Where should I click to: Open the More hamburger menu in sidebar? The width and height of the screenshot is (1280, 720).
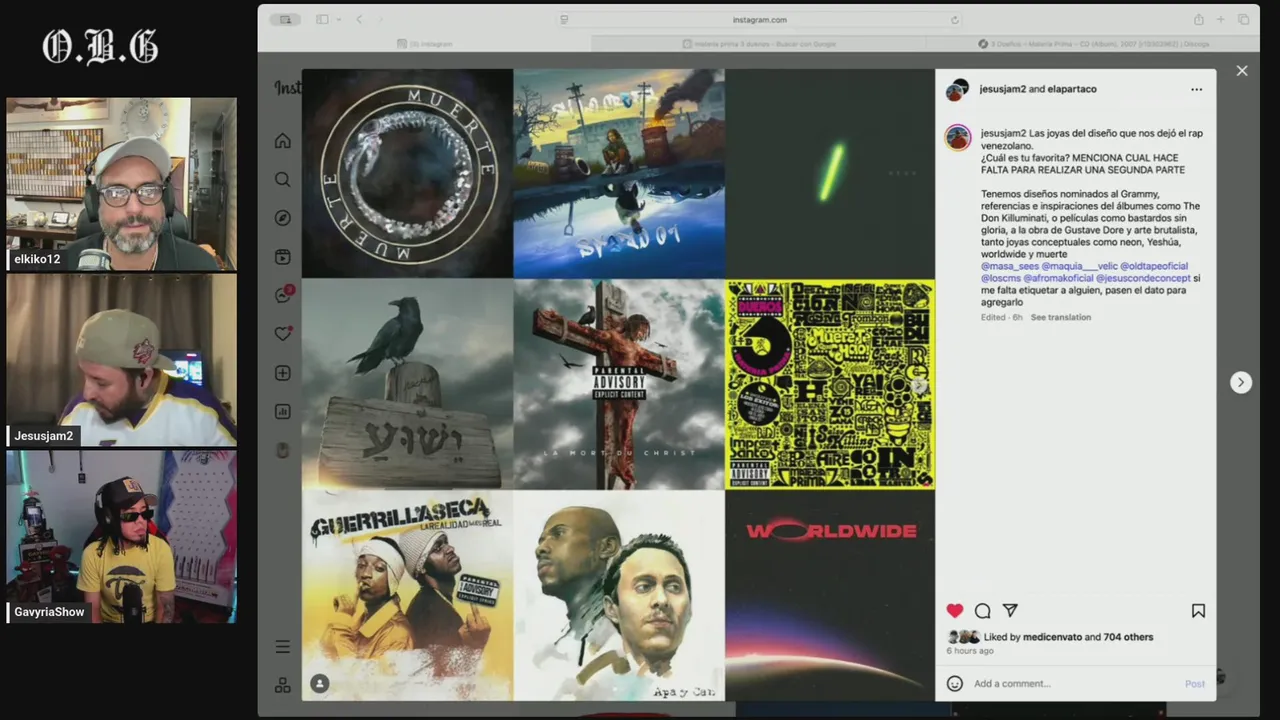(283, 647)
